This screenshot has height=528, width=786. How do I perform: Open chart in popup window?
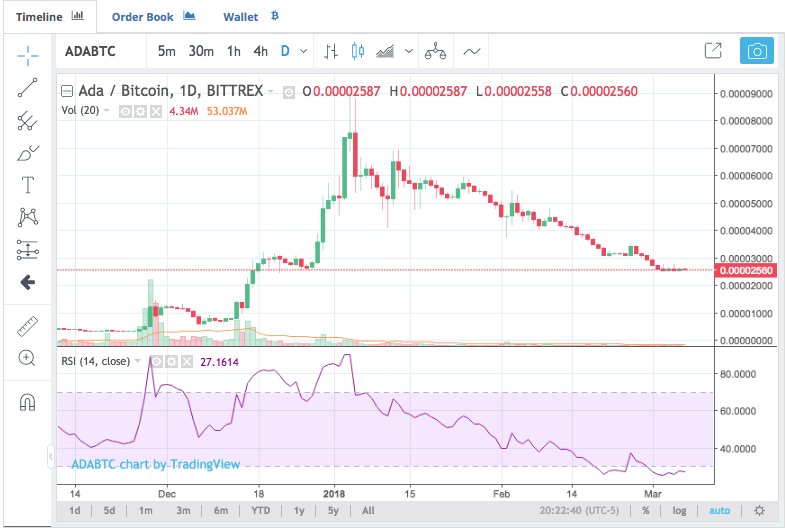713,51
